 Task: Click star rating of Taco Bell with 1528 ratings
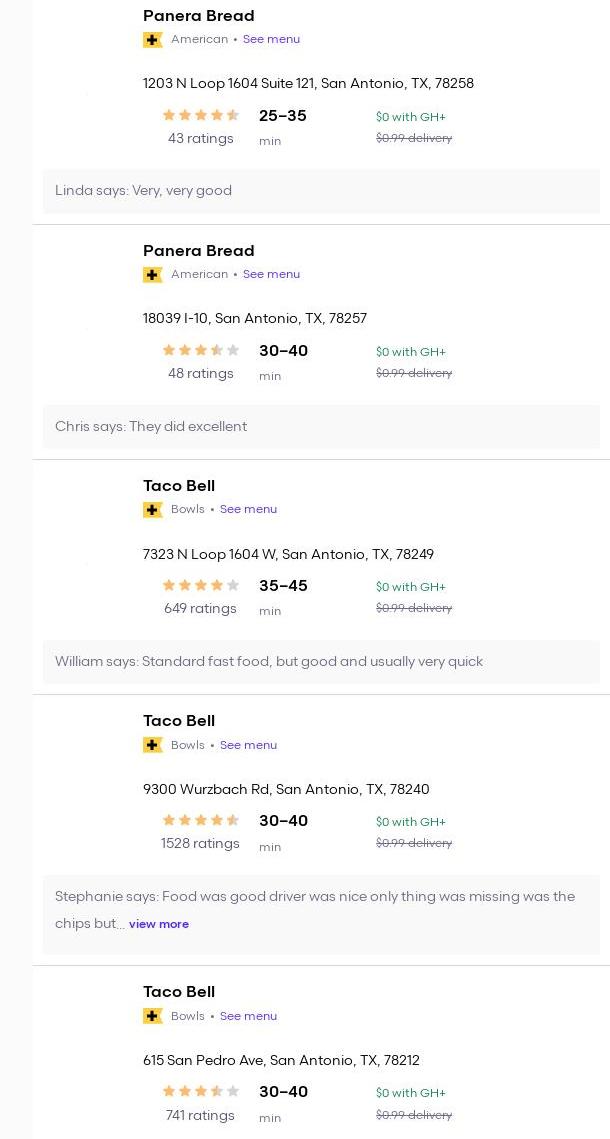[201, 821]
